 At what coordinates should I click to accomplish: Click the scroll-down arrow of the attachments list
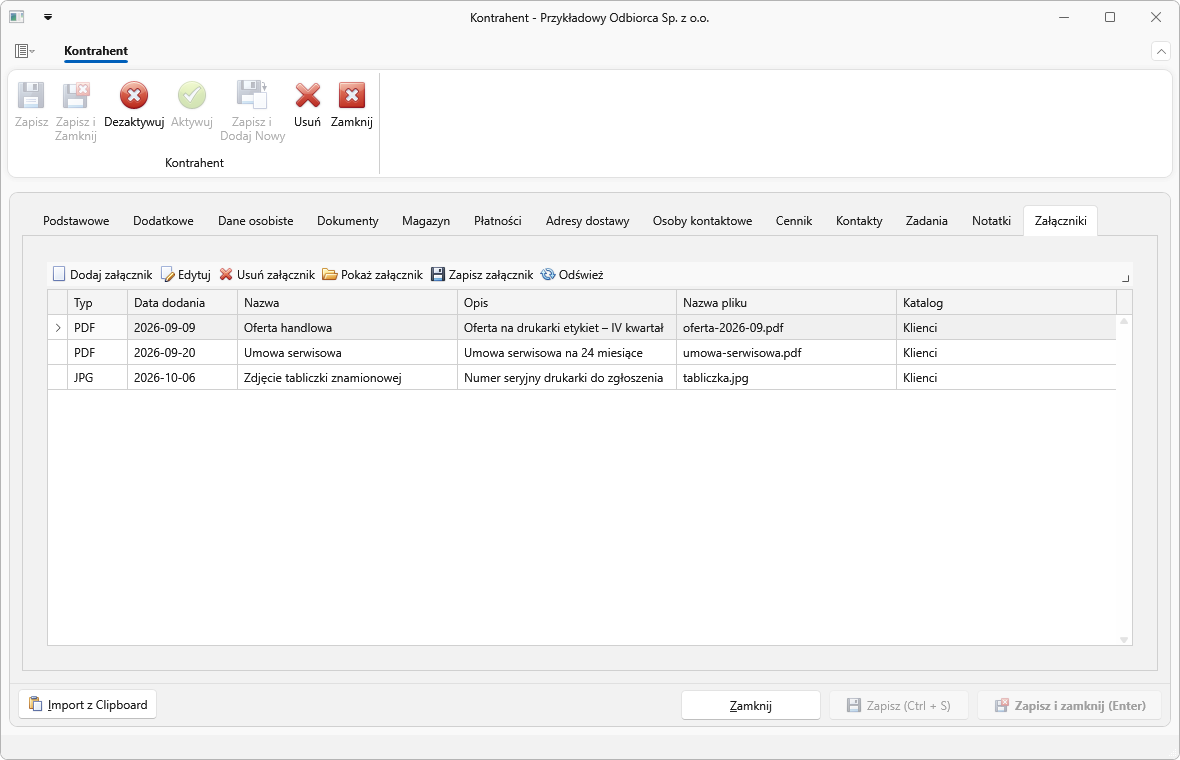[x=1124, y=640]
